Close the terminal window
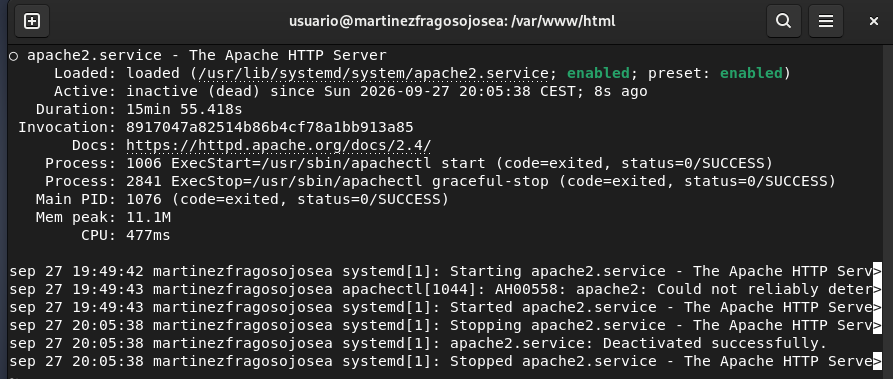This screenshot has width=893, height=379. [x=874, y=21]
